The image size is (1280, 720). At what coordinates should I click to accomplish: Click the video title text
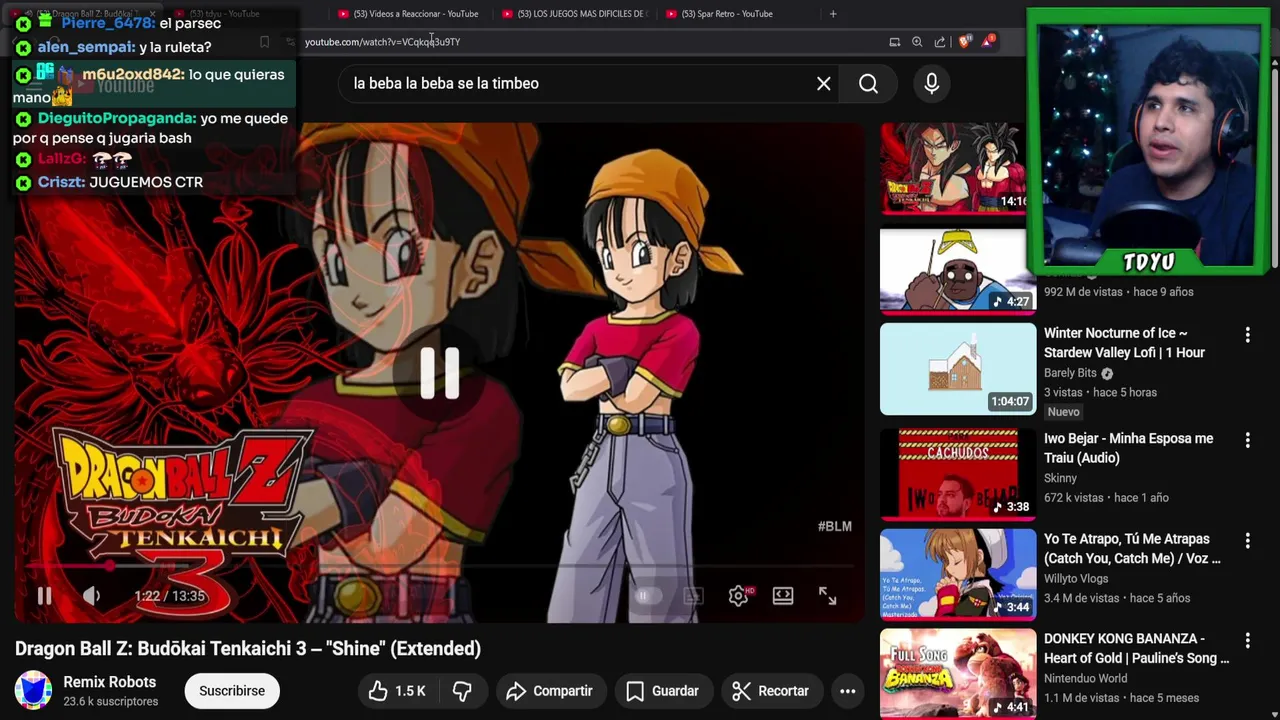pos(248,649)
